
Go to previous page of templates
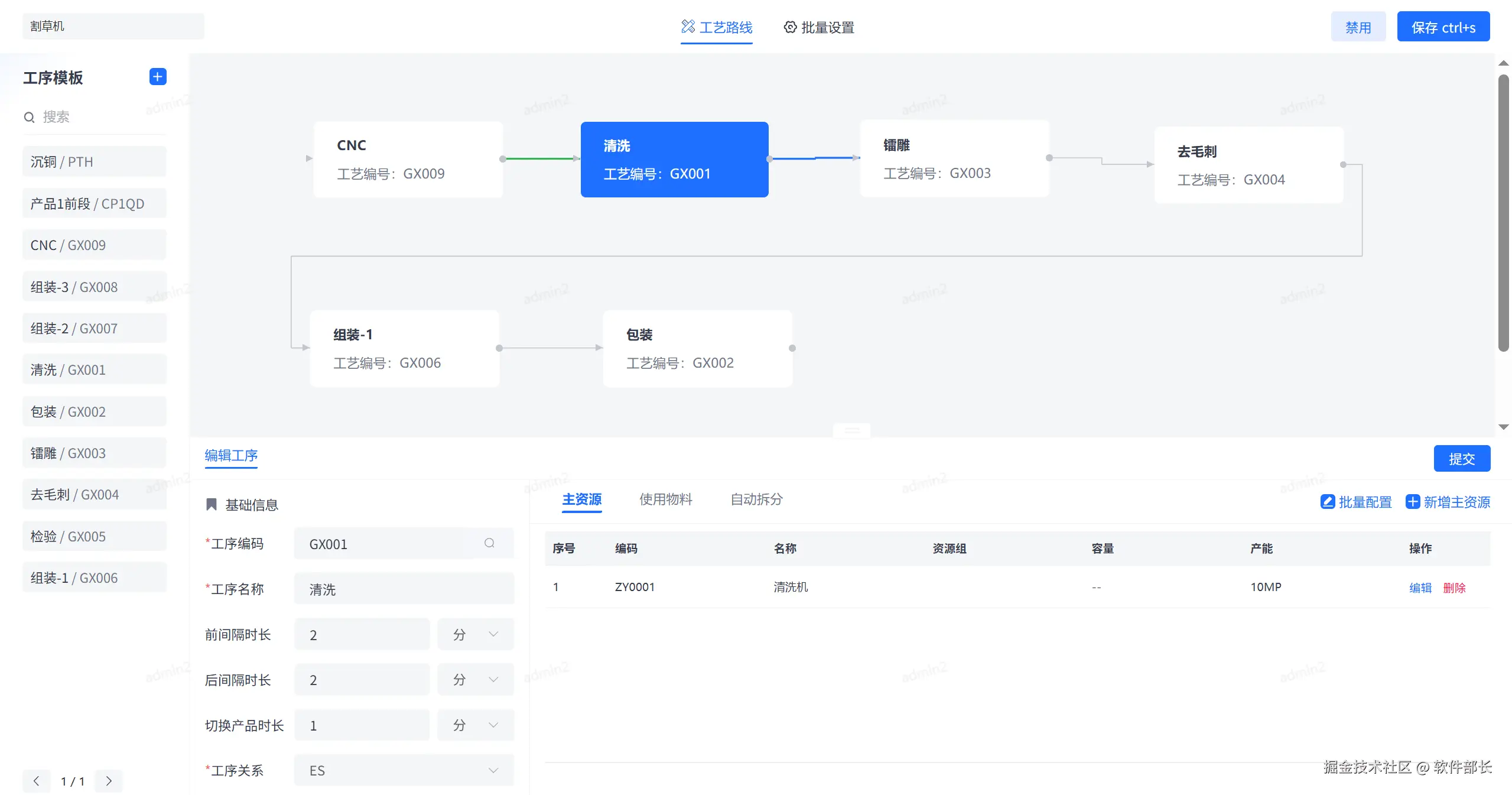pyautogui.click(x=37, y=781)
